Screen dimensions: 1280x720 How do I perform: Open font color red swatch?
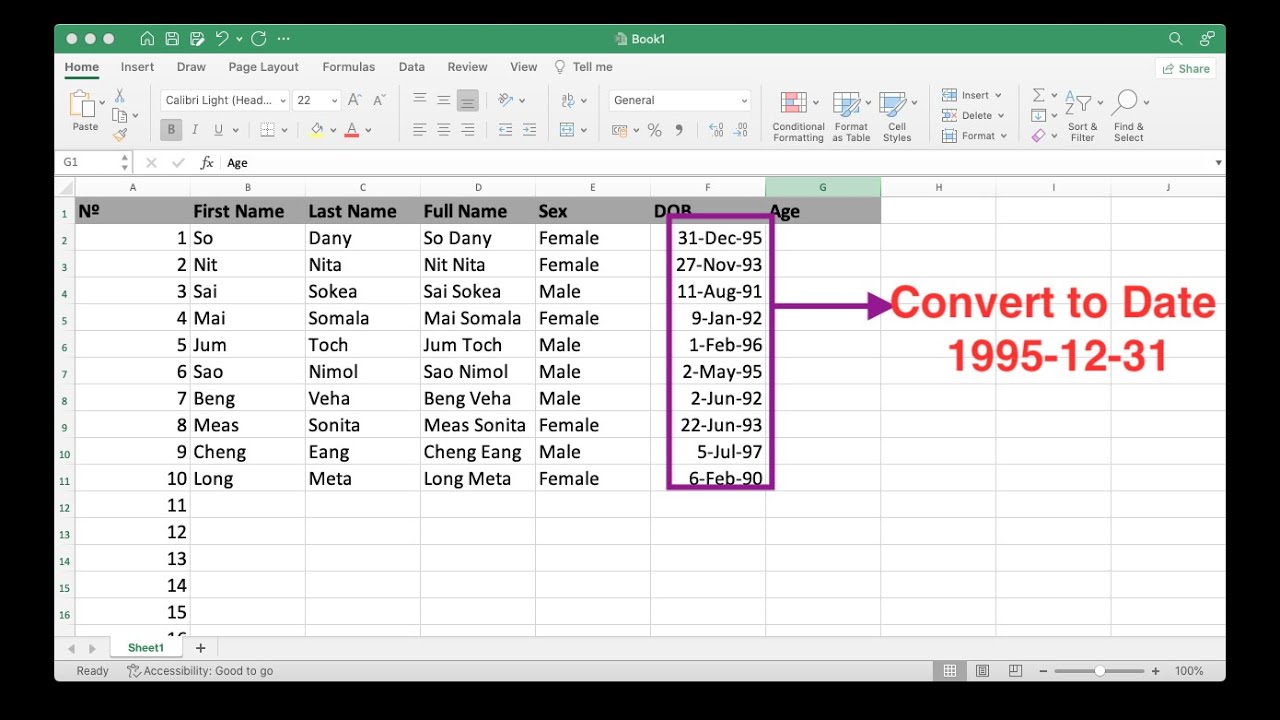pos(352,130)
